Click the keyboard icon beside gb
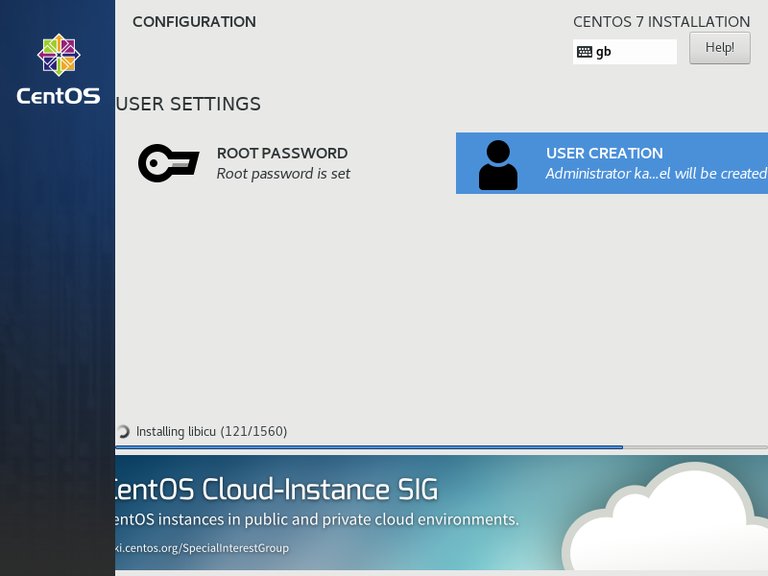 click(x=584, y=52)
